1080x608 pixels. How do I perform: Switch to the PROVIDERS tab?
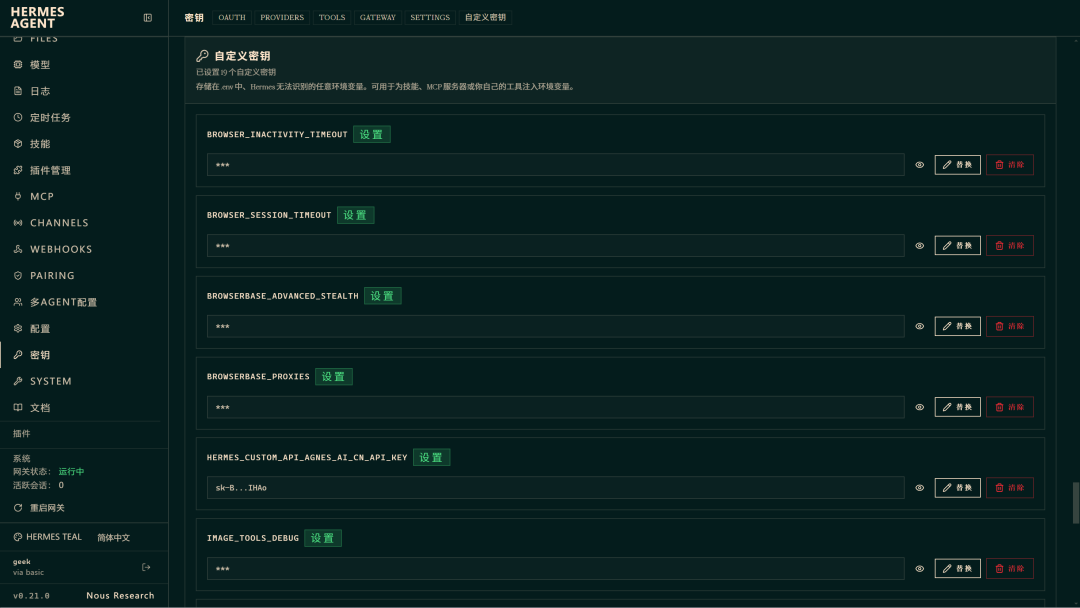(x=282, y=18)
